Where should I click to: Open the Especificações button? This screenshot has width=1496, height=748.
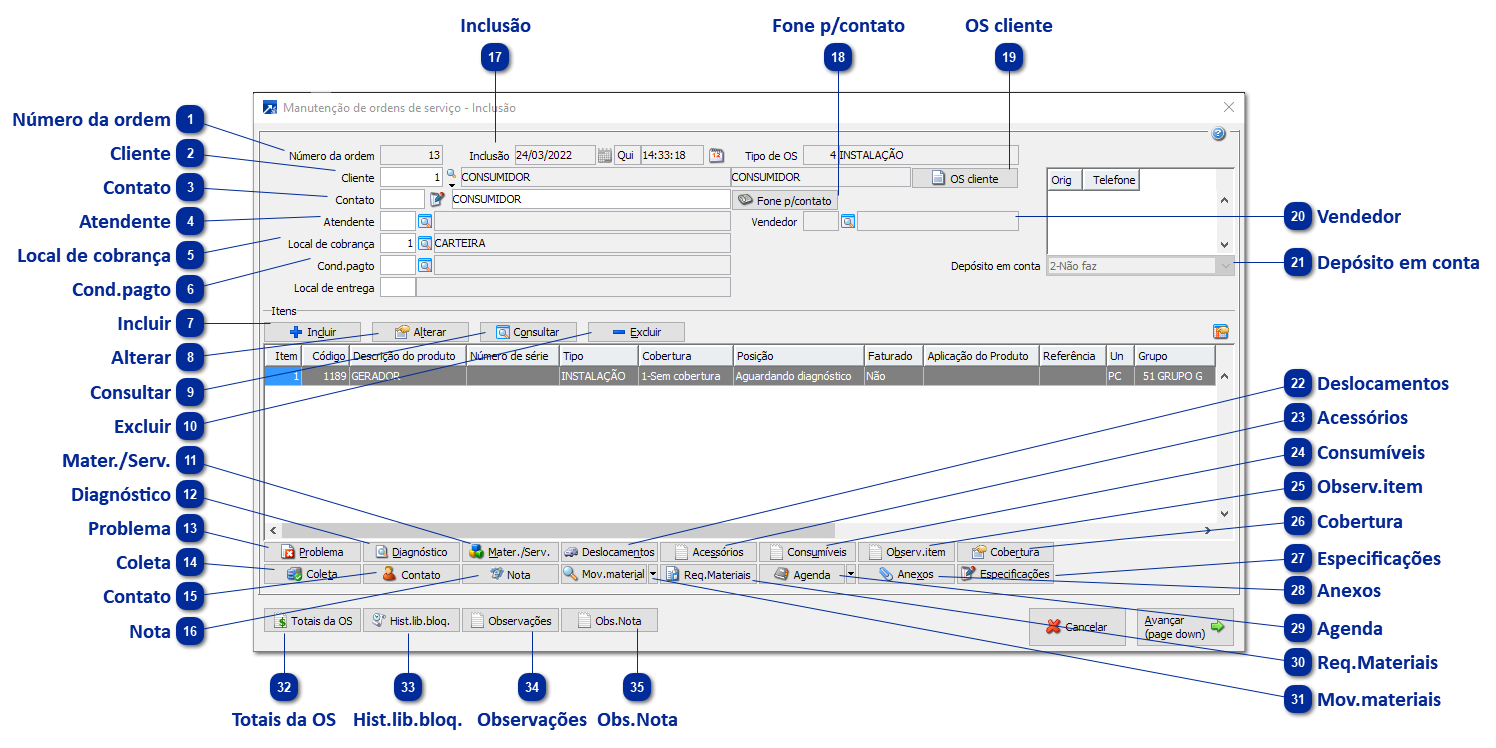(1005, 575)
